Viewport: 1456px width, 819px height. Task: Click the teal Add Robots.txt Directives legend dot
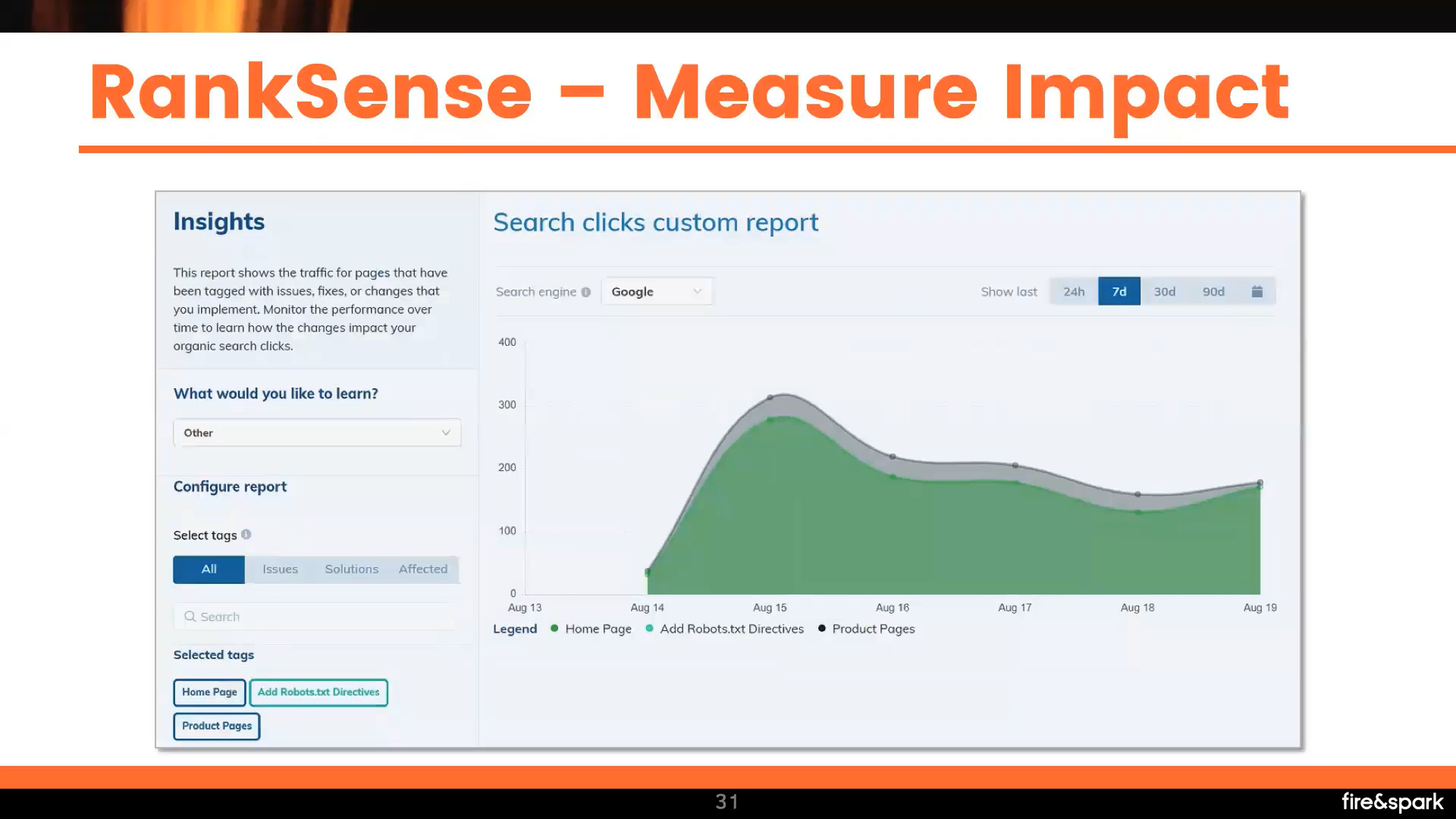(x=648, y=629)
